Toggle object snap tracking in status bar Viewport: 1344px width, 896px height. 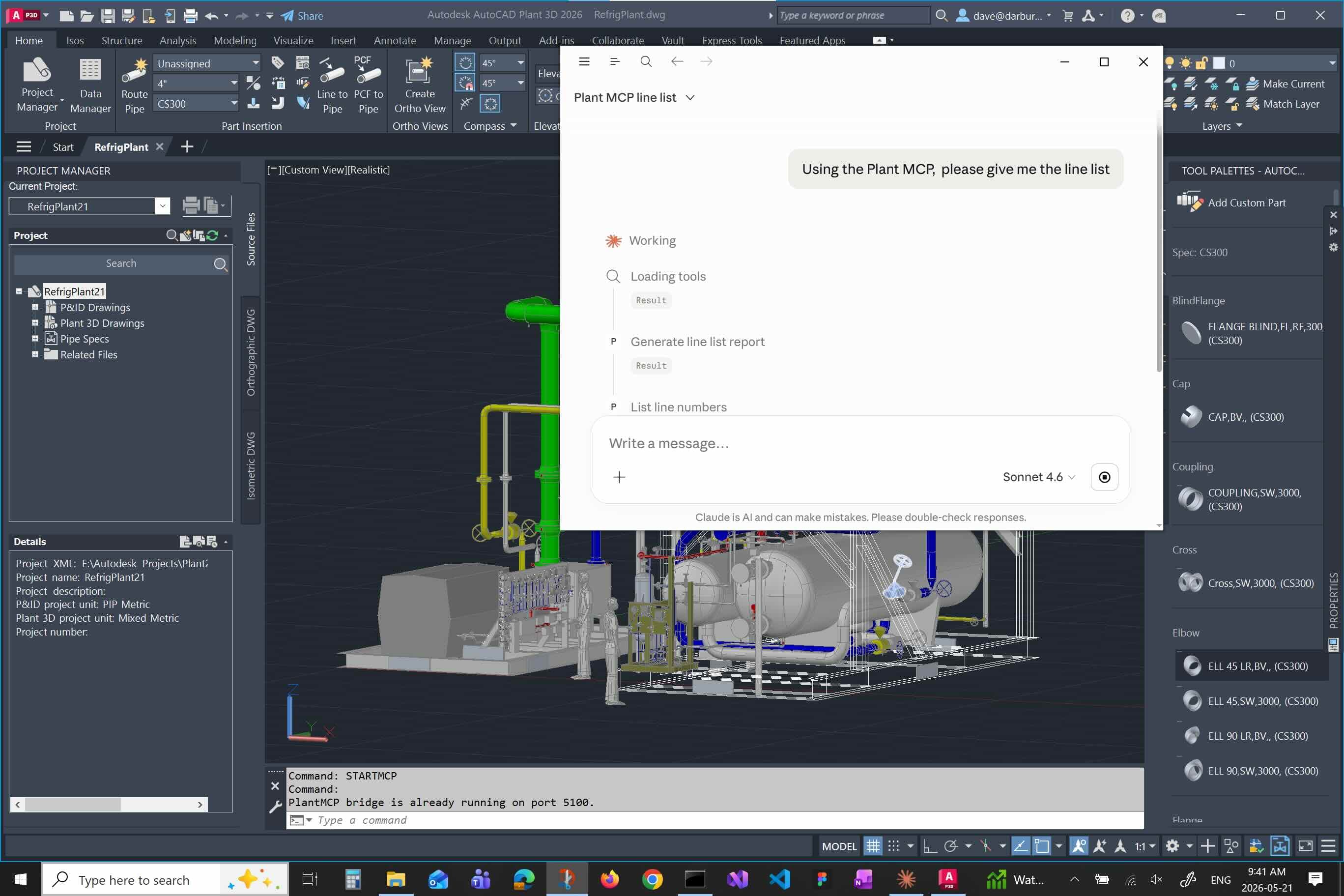coord(1020,846)
